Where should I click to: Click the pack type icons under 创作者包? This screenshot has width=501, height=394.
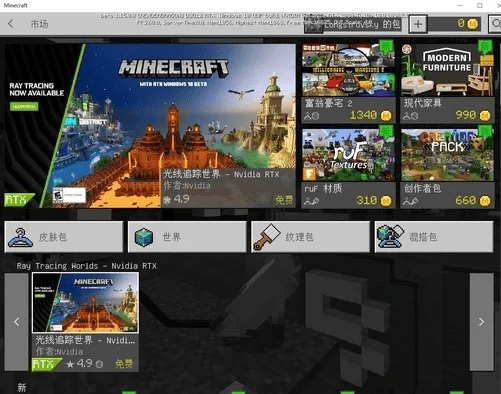click(411, 201)
